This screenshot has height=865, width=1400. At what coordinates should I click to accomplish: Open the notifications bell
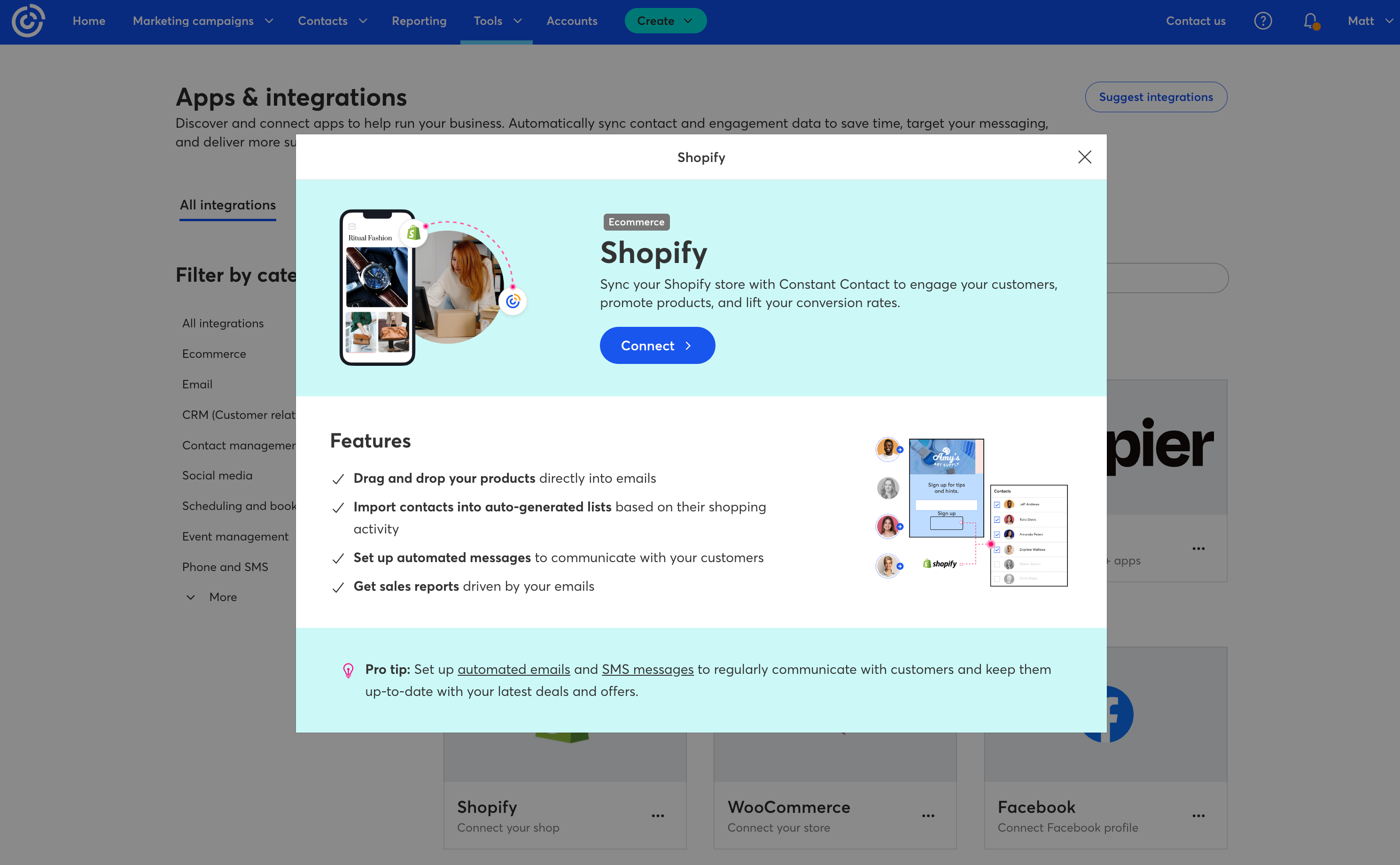pos(1310,21)
